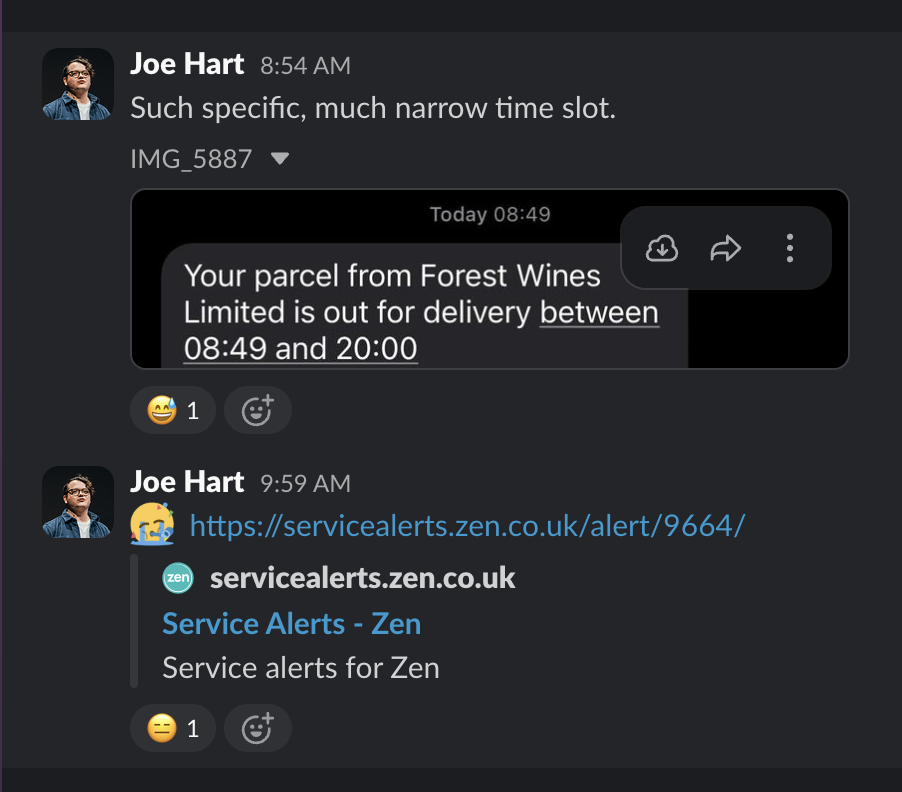The image size is (902, 792).
Task: Click the message text about narrow time slot
Action: (x=372, y=107)
